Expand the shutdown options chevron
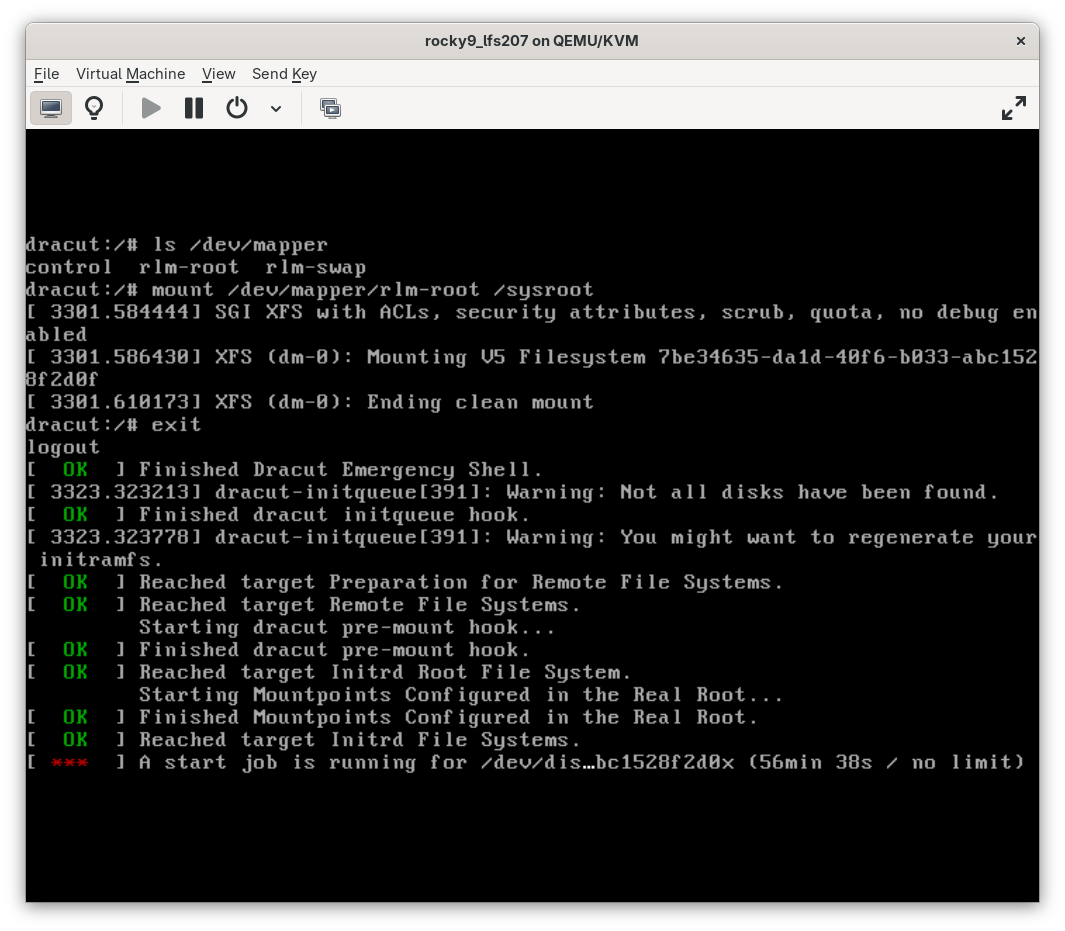 pyautogui.click(x=277, y=110)
